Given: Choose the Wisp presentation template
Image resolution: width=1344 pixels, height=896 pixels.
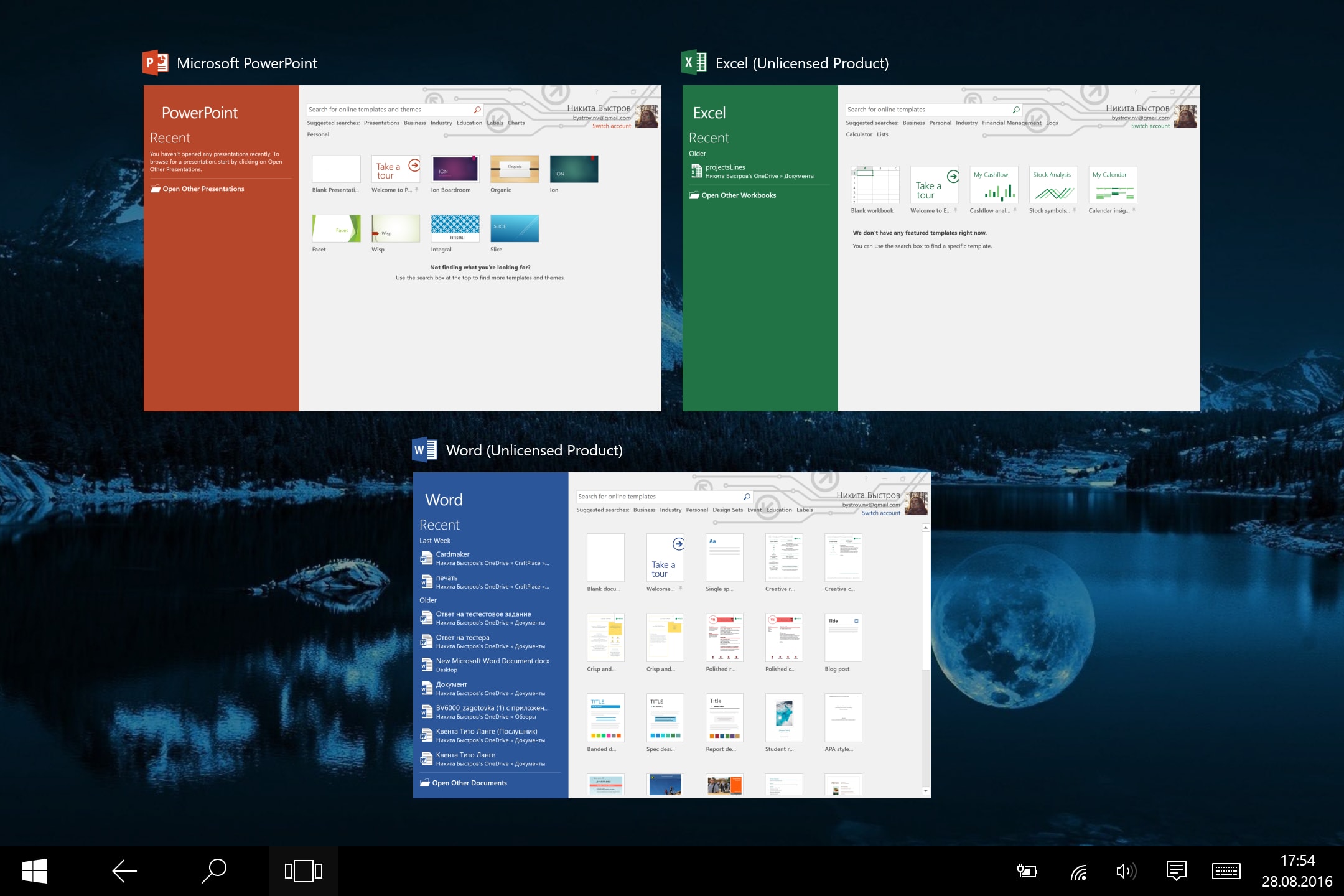Looking at the screenshot, I should [396, 228].
